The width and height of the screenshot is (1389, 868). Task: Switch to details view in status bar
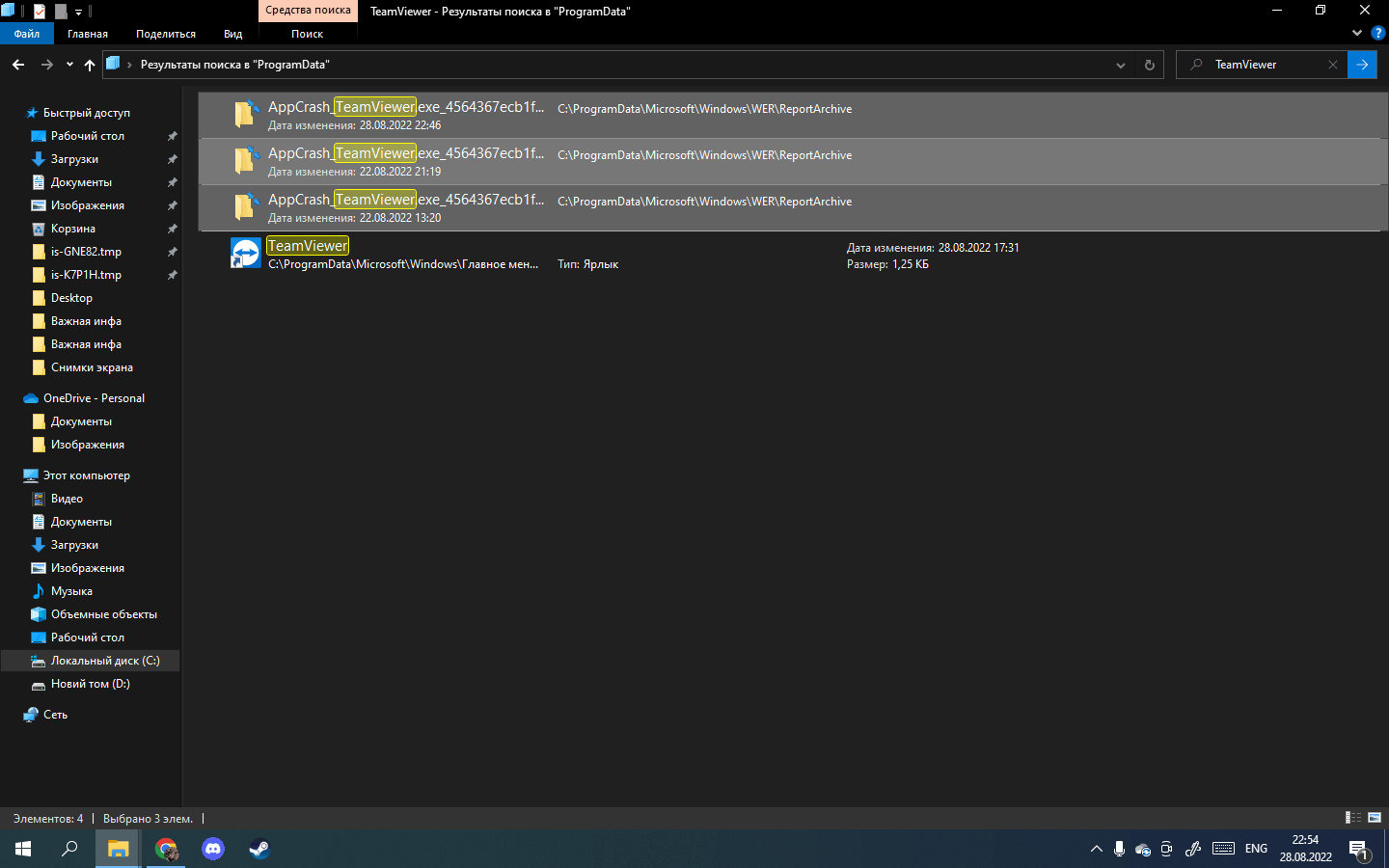click(x=1353, y=818)
